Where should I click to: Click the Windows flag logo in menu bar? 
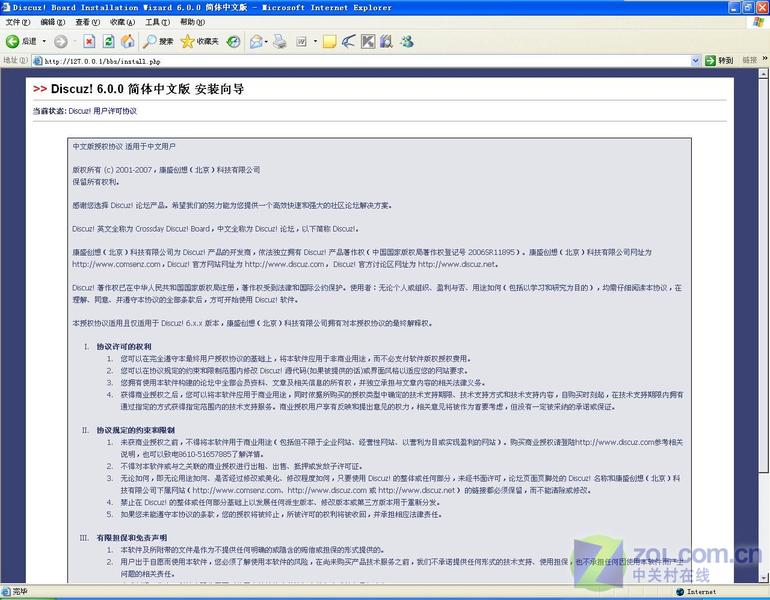[x=759, y=22]
